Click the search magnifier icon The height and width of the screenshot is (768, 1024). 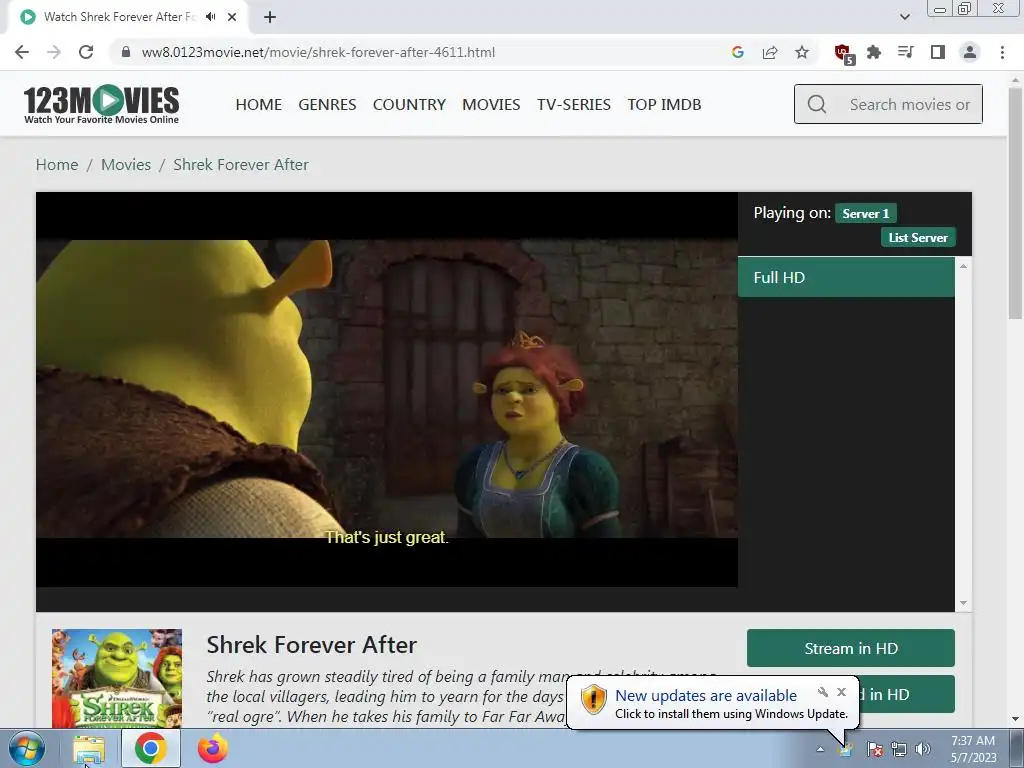tap(817, 104)
